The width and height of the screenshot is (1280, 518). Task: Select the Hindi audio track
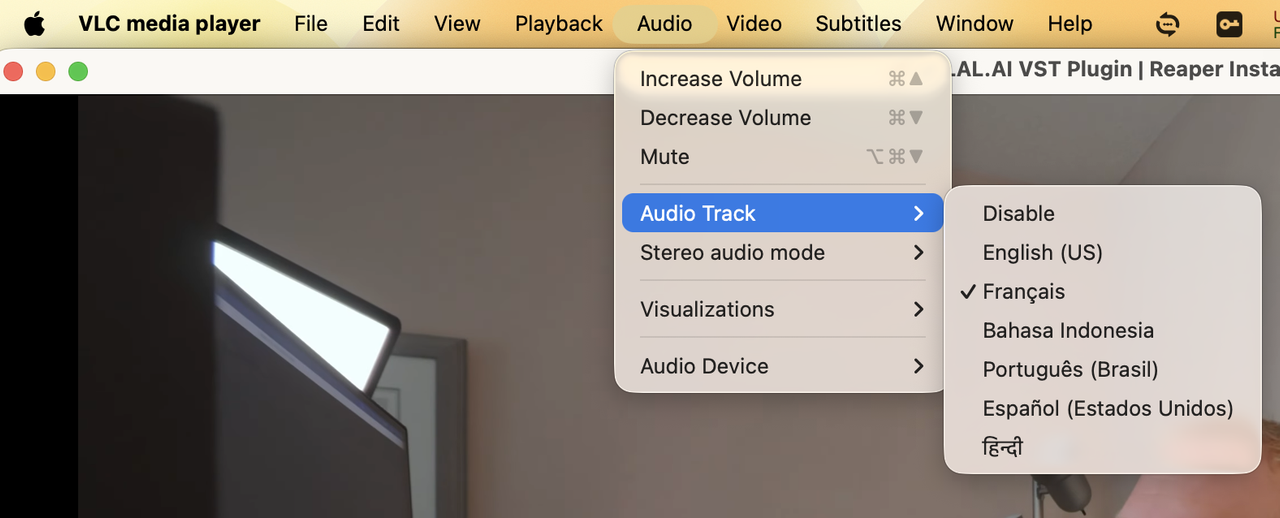point(1102,447)
